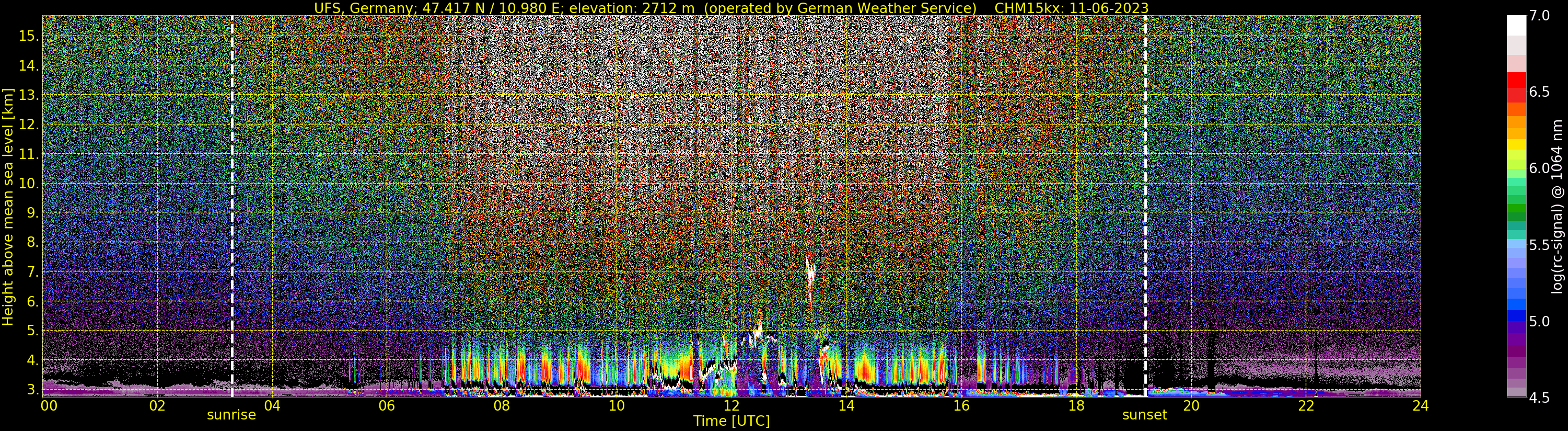Click time tick label '22'
The width and height of the screenshot is (1568, 431).
(1306, 406)
